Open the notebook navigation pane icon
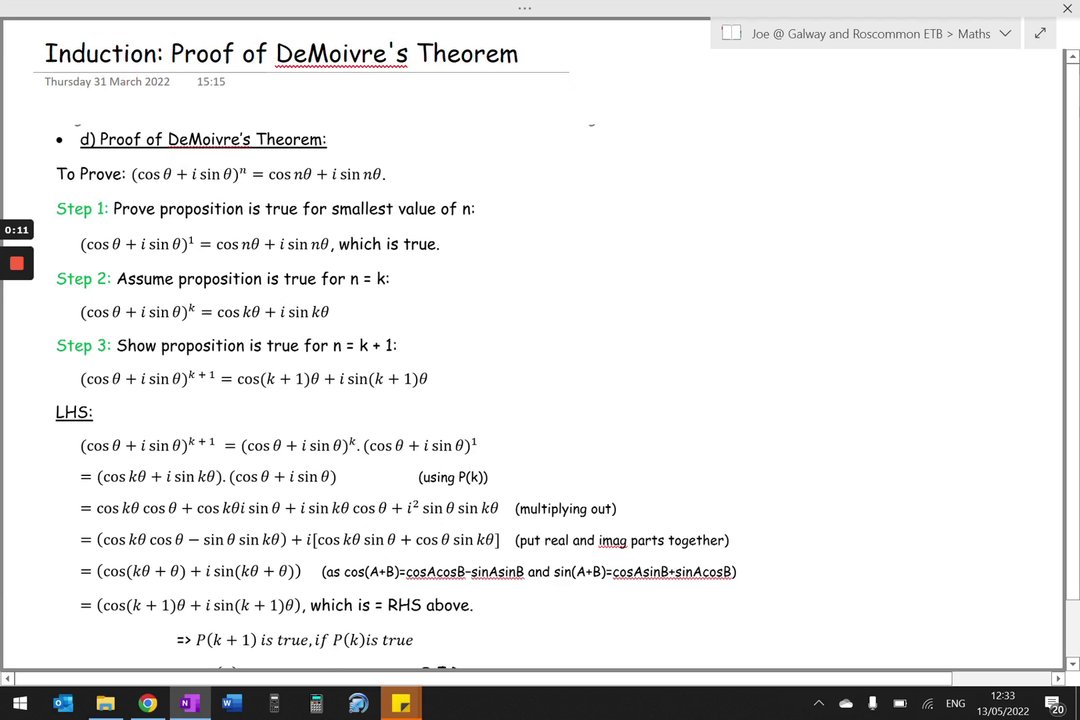 731,33
